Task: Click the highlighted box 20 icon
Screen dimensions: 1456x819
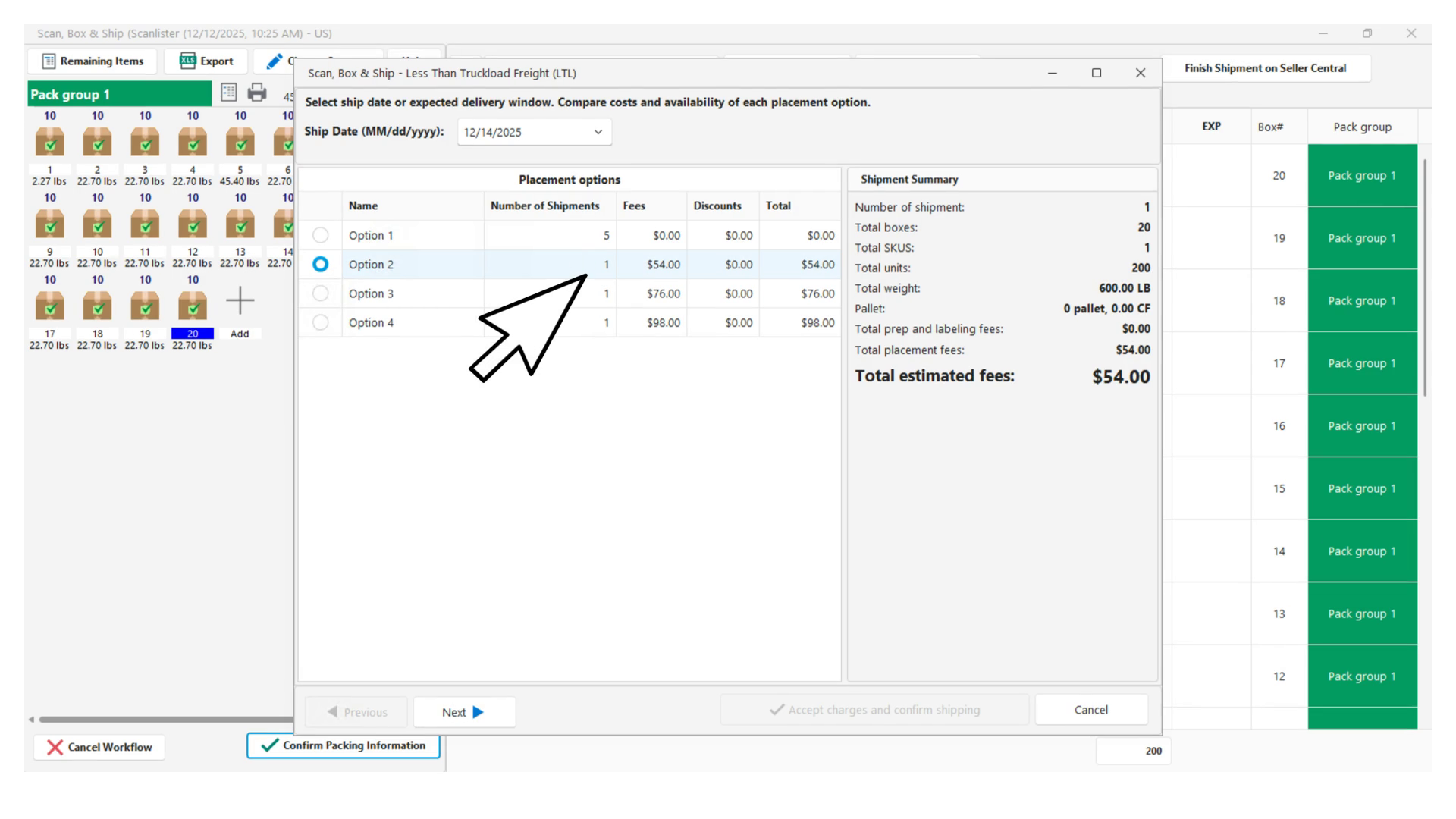Action: click(x=193, y=306)
